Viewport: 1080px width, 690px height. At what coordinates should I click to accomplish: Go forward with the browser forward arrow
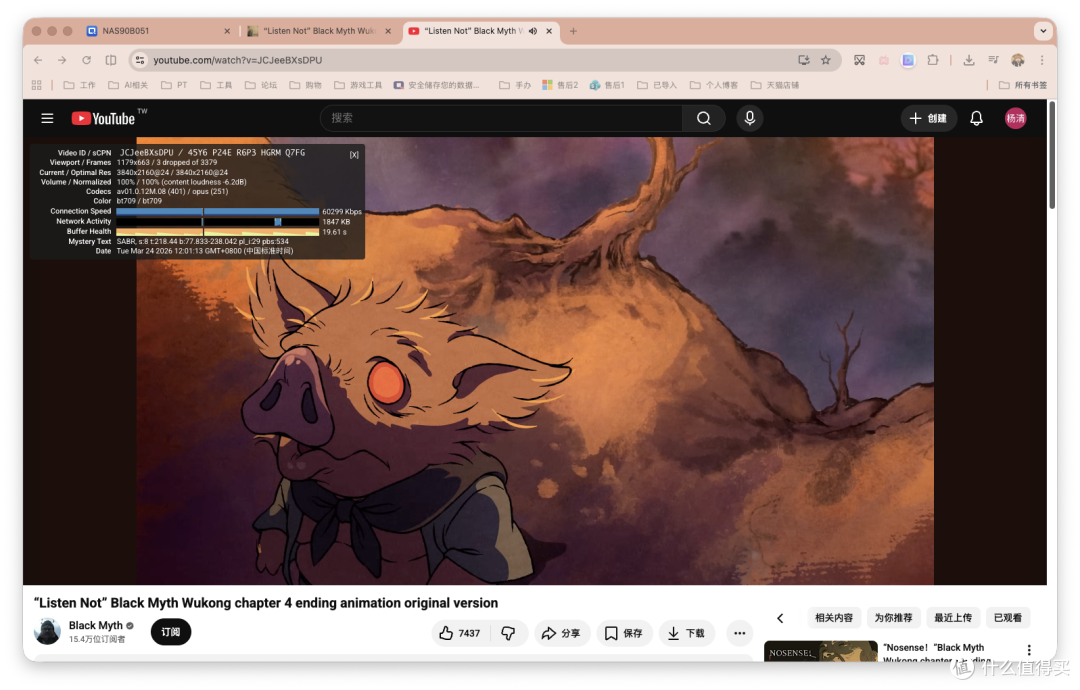pyautogui.click(x=62, y=61)
